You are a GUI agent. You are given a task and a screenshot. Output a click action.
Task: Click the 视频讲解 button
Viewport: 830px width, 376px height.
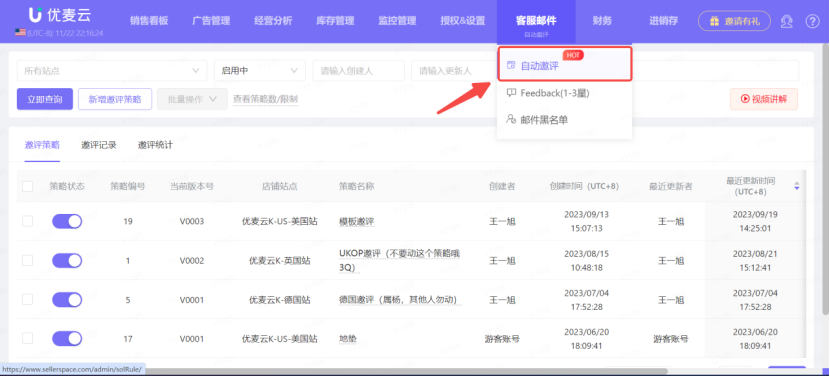tap(764, 99)
